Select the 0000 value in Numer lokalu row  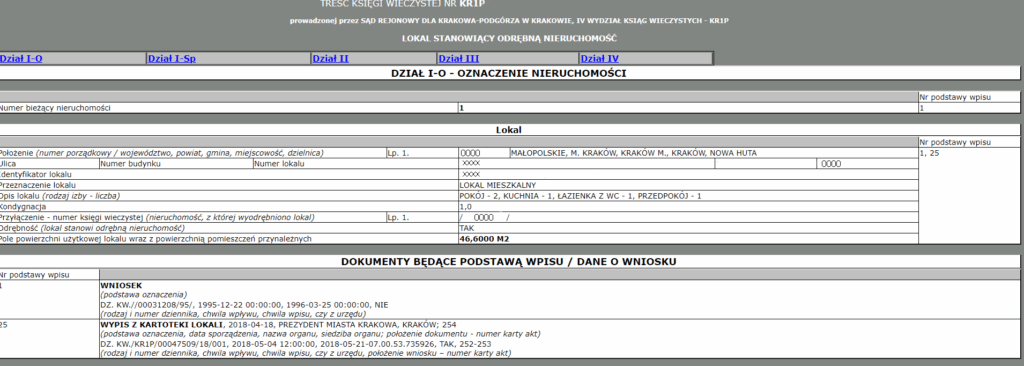coord(831,164)
